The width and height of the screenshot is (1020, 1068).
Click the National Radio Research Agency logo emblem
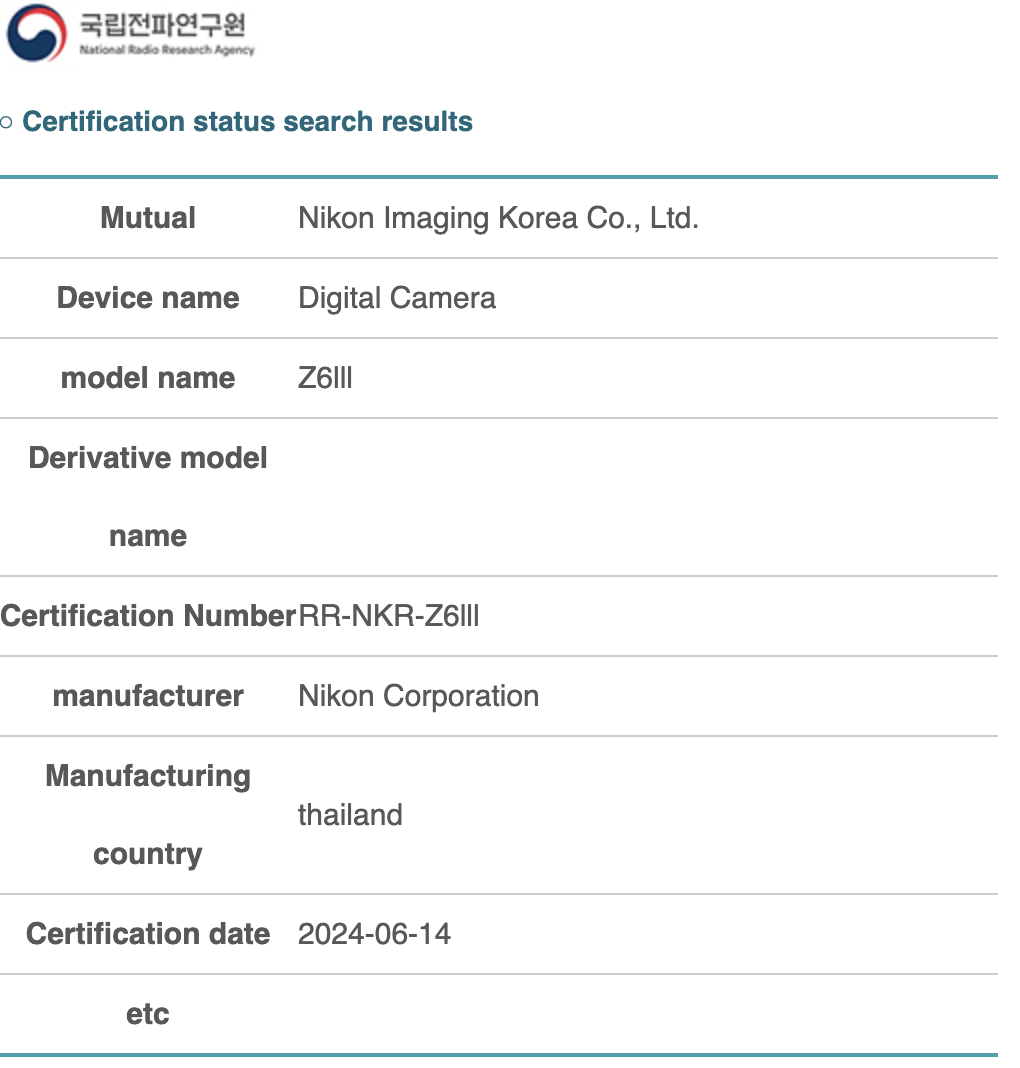tap(35, 32)
